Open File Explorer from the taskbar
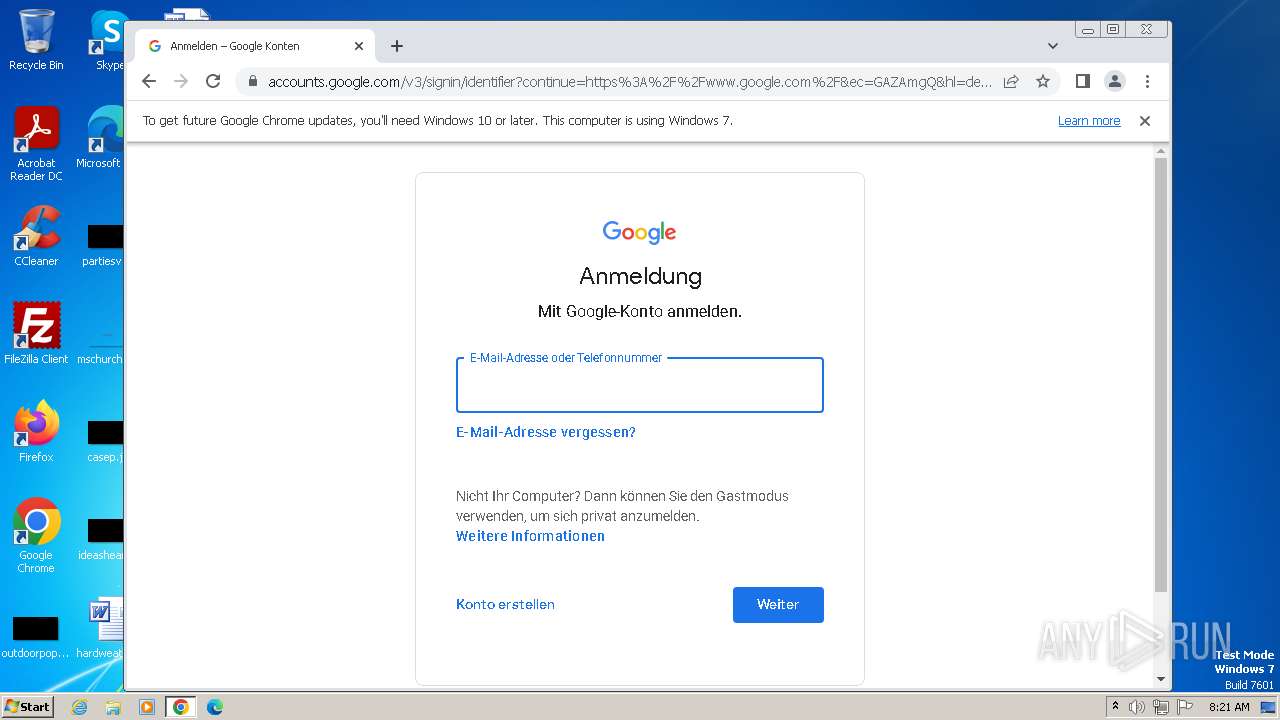Image resolution: width=1280 pixels, height=720 pixels. point(113,707)
